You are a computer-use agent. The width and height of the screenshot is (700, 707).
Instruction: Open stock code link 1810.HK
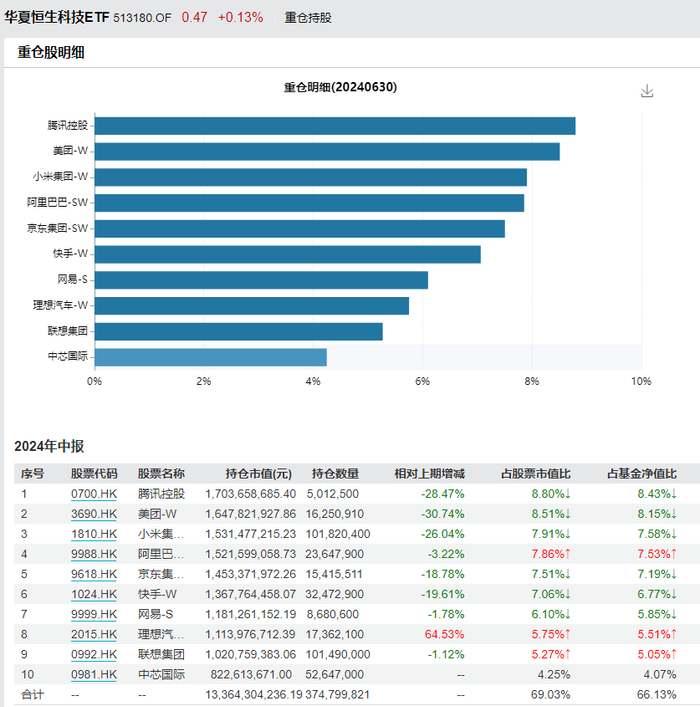click(x=94, y=534)
